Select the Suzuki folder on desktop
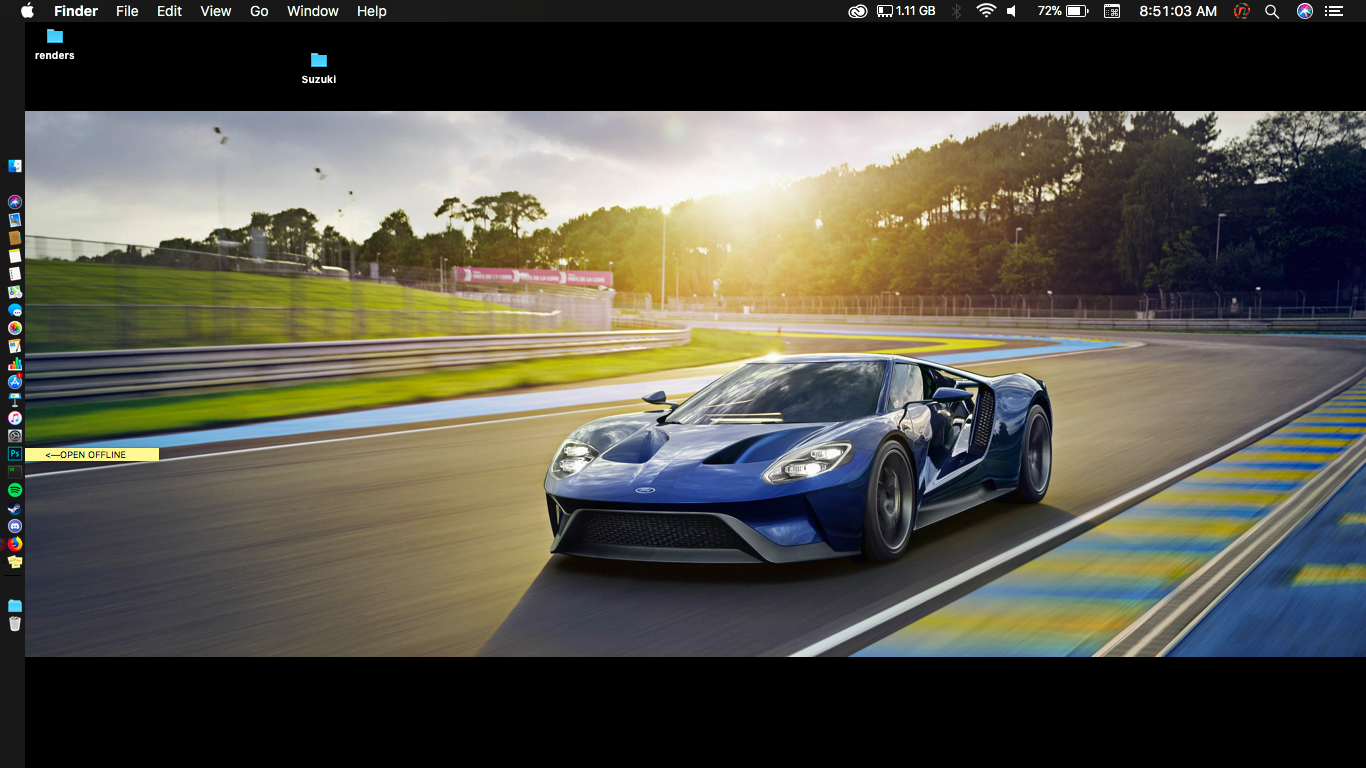Viewport: 1366px width, 768px height. [319, 68]
